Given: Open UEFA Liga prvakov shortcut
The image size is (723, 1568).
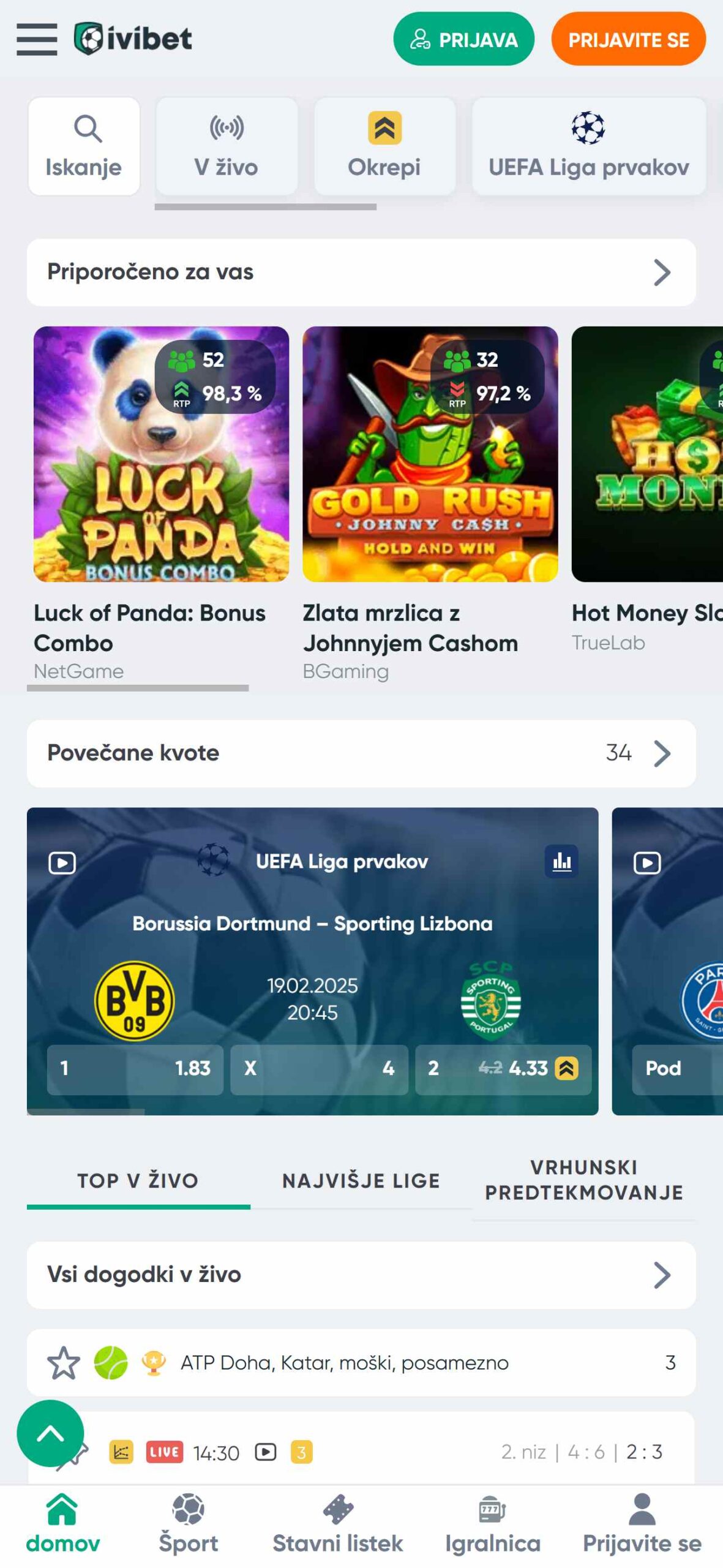Looking at the screenshot, I should [x=588, y=146].
